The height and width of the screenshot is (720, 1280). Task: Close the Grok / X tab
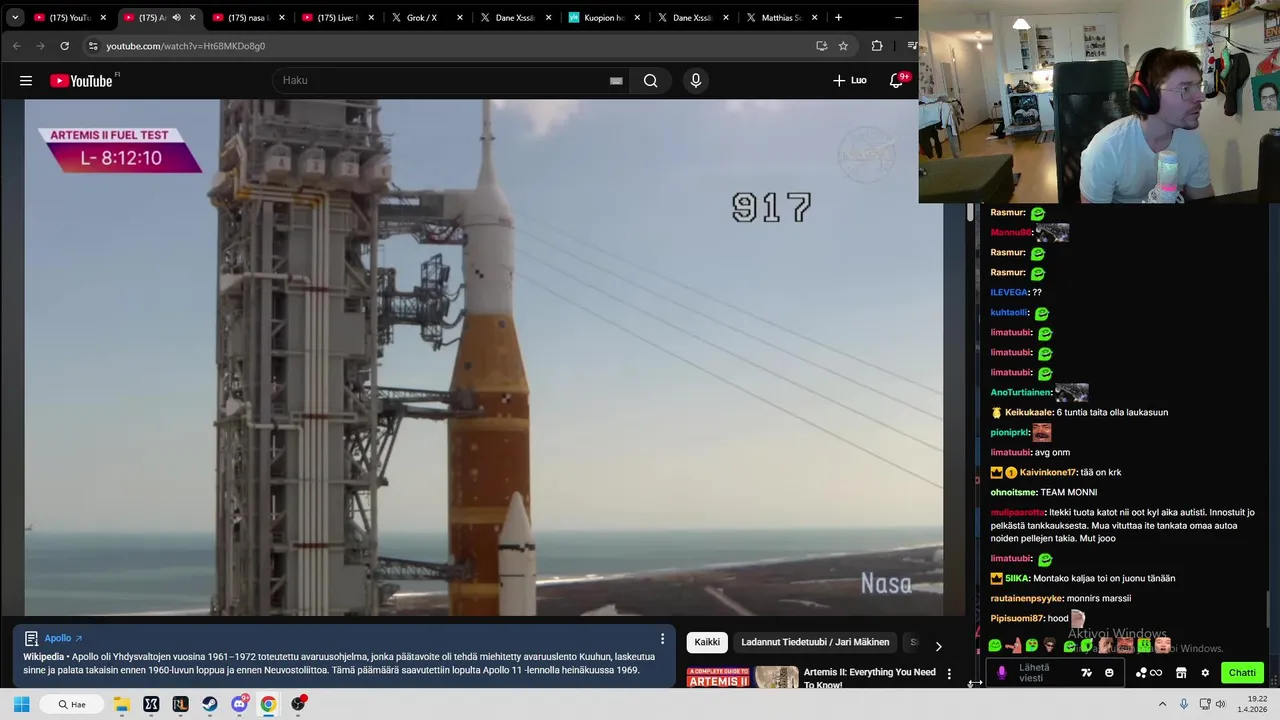[460, 17]
